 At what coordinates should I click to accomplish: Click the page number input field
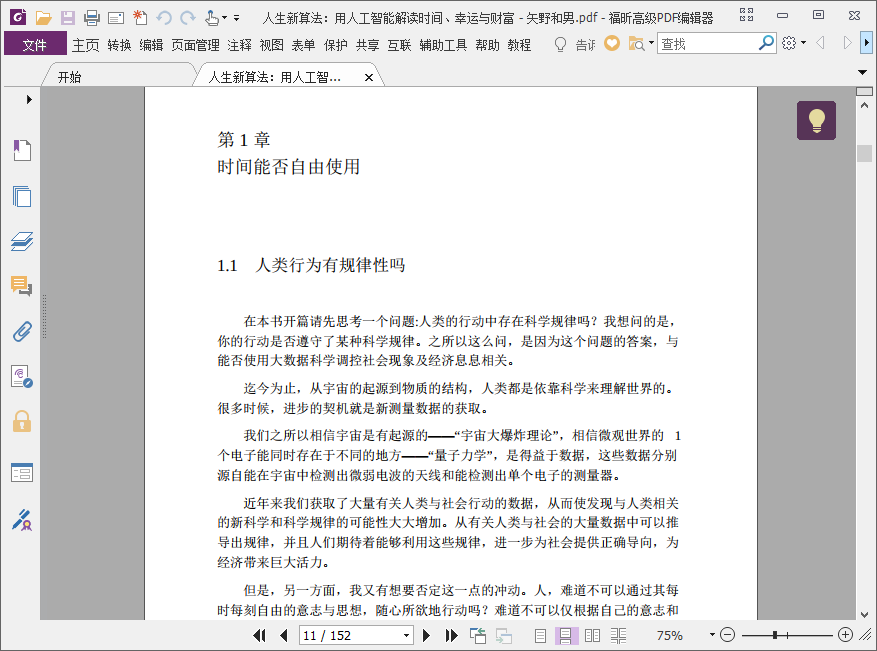(x=350, y=635)
